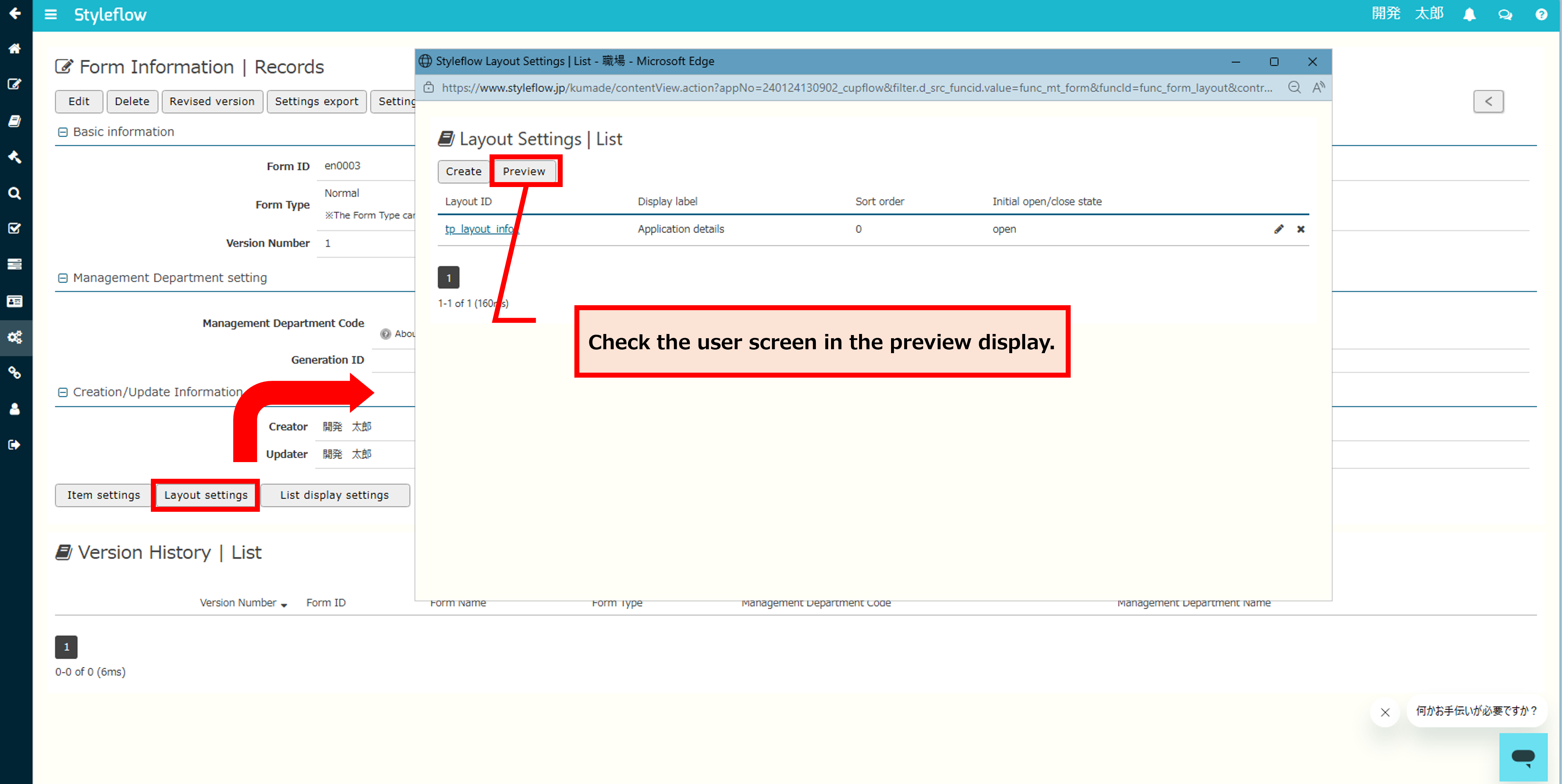Click the Initial open/close state column header
The height and width of the screenshot is (784, 1562).
pos(1047,201)
